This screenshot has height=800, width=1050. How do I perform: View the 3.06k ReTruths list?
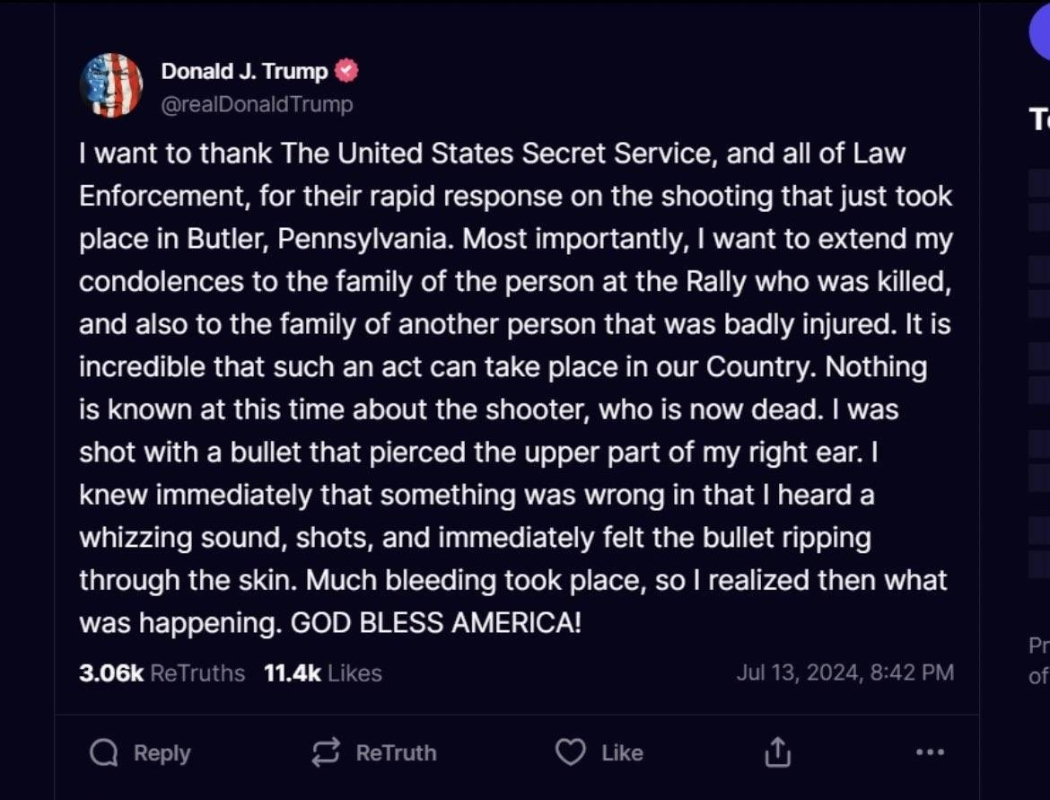click(x=162, y=673)
